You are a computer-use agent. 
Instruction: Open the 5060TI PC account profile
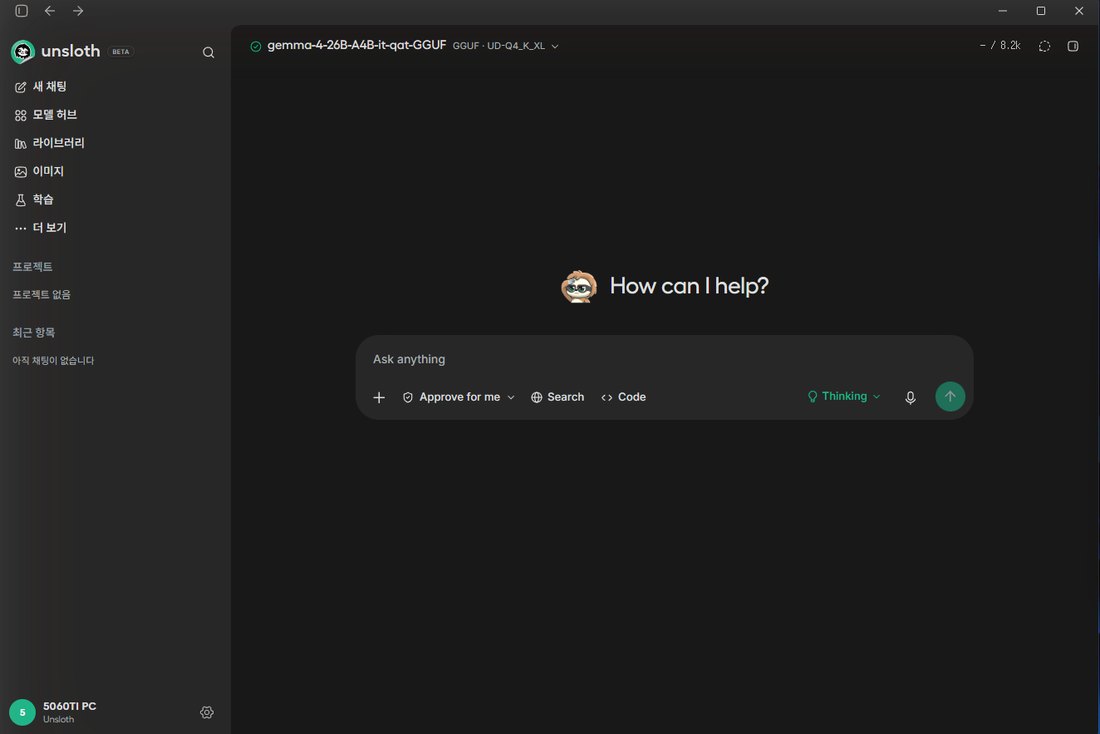[x=53, y=712]
